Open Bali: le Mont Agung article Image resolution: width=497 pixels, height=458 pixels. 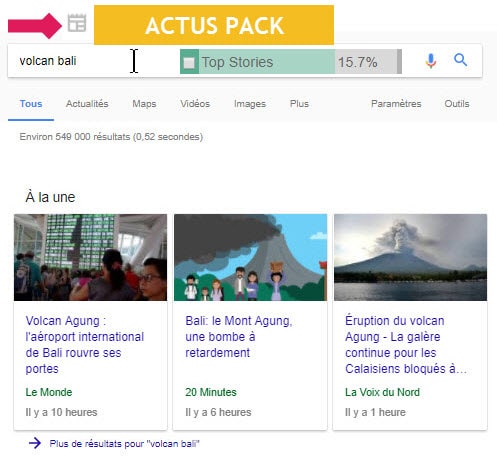(238, 337)
